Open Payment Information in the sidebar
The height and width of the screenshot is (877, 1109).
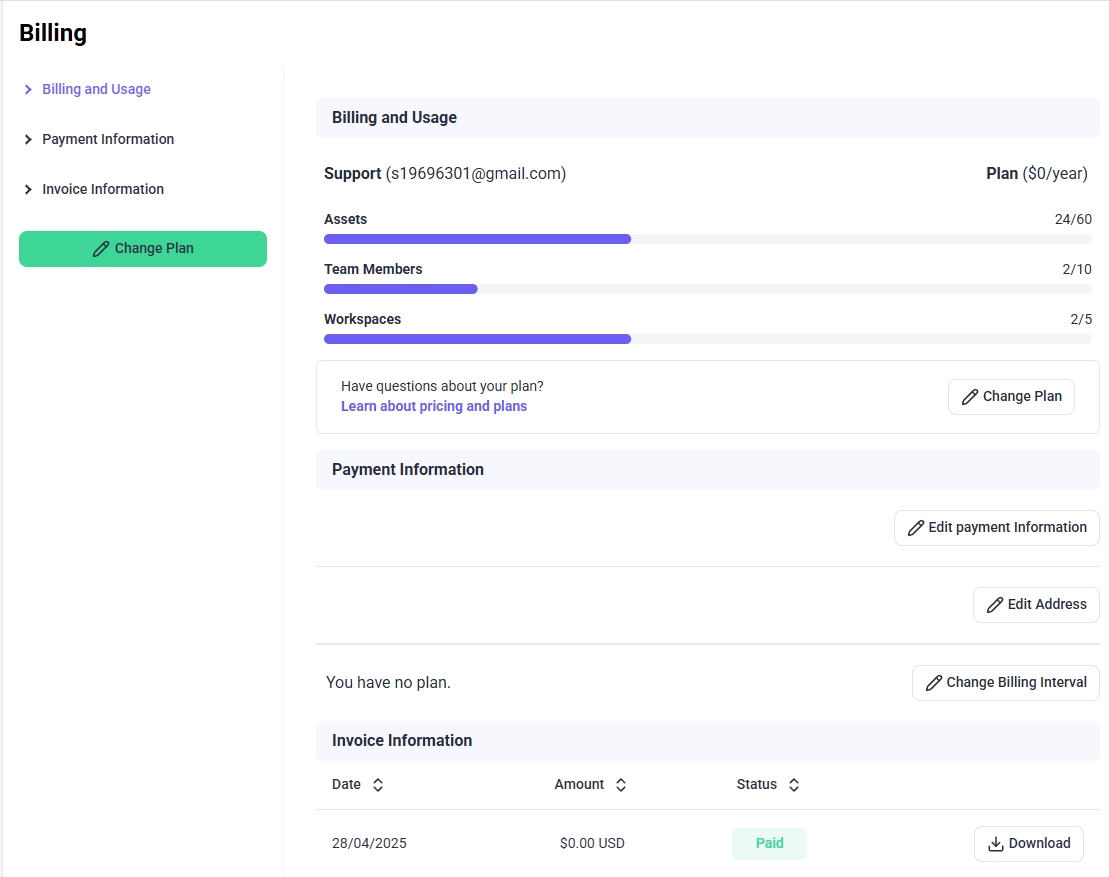pyautogui.click(x=108, y=139)
